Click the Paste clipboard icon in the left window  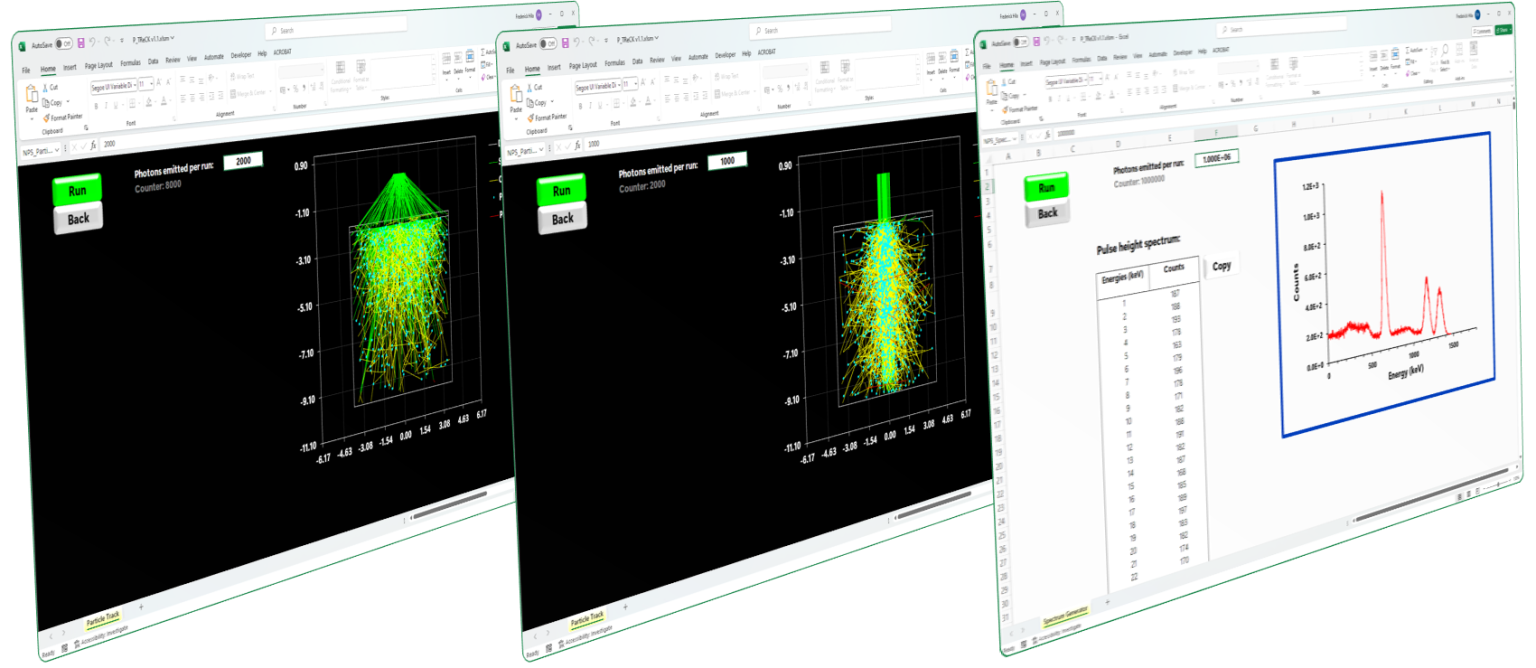32,94
